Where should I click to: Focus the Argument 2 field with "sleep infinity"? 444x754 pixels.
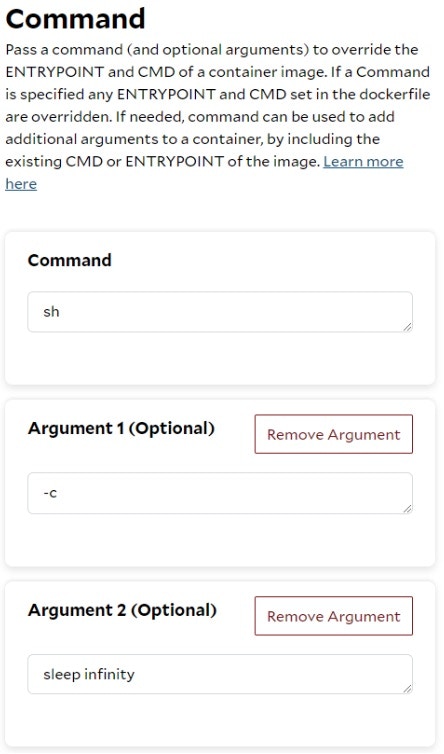click(220, 674)
